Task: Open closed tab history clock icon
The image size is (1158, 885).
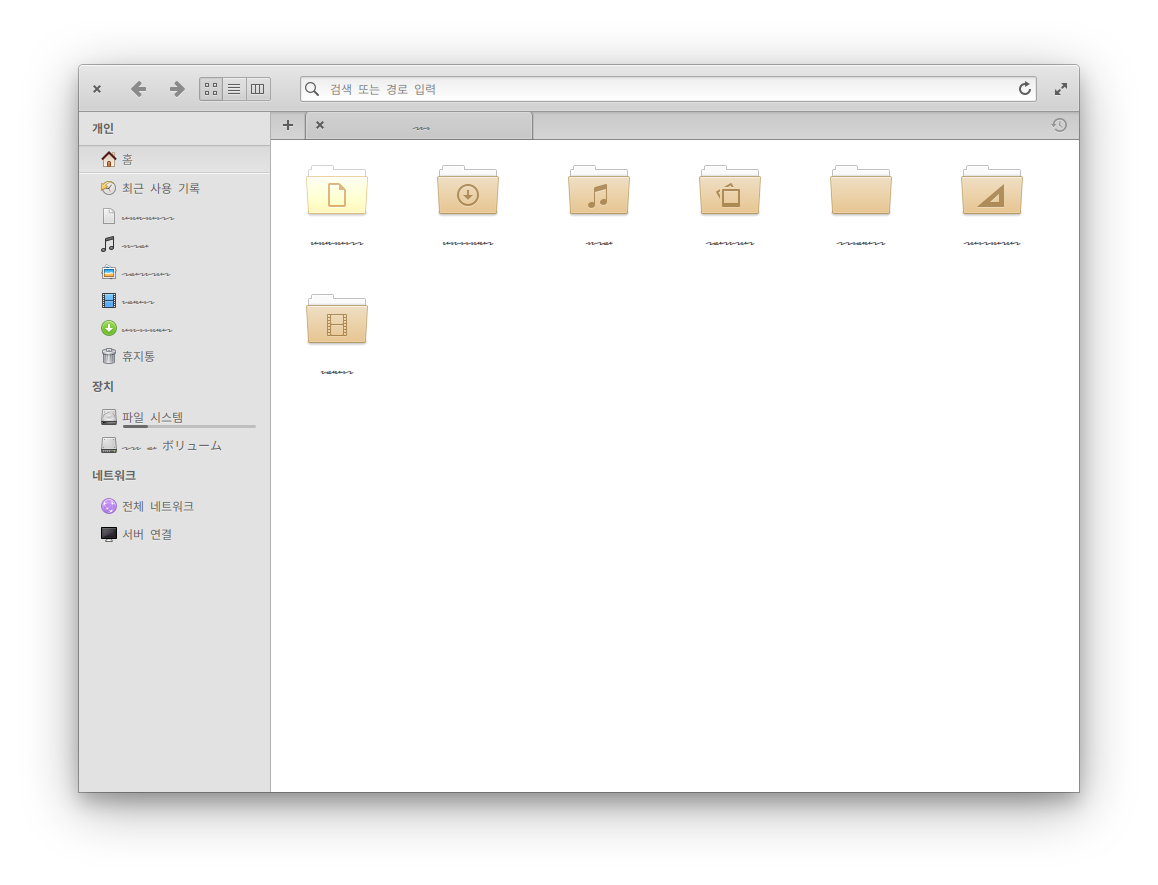Action: pos(1059,126)
